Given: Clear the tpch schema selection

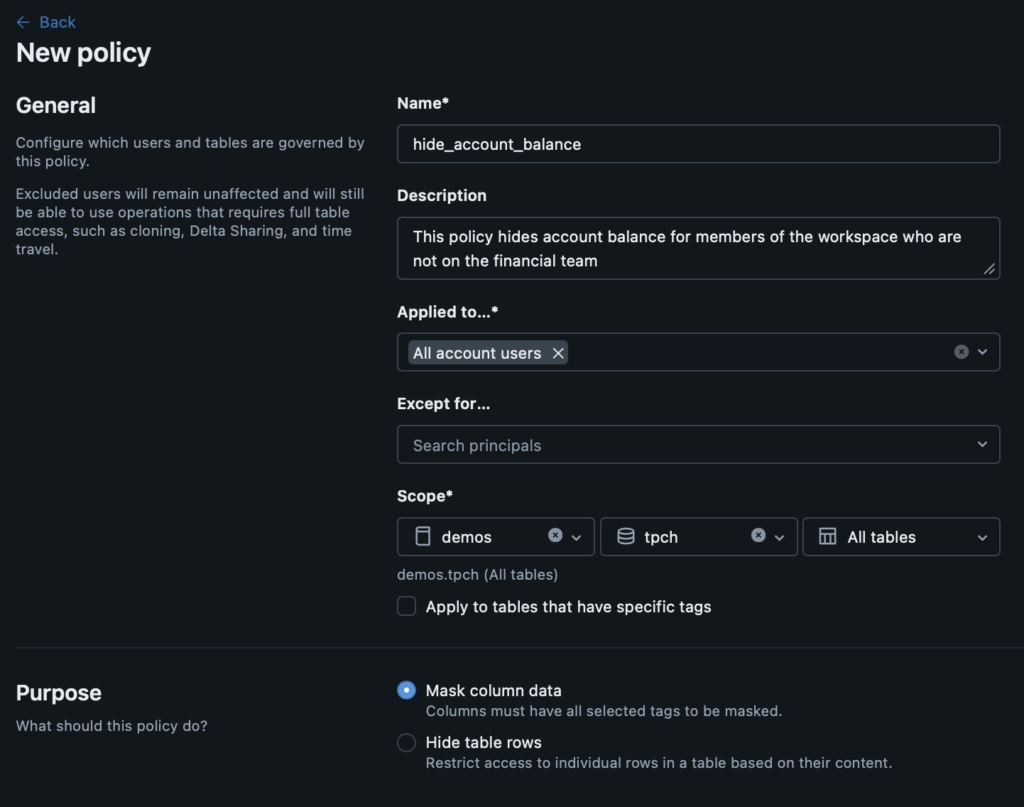Looking at the screenshot, I should coord(758,536).
